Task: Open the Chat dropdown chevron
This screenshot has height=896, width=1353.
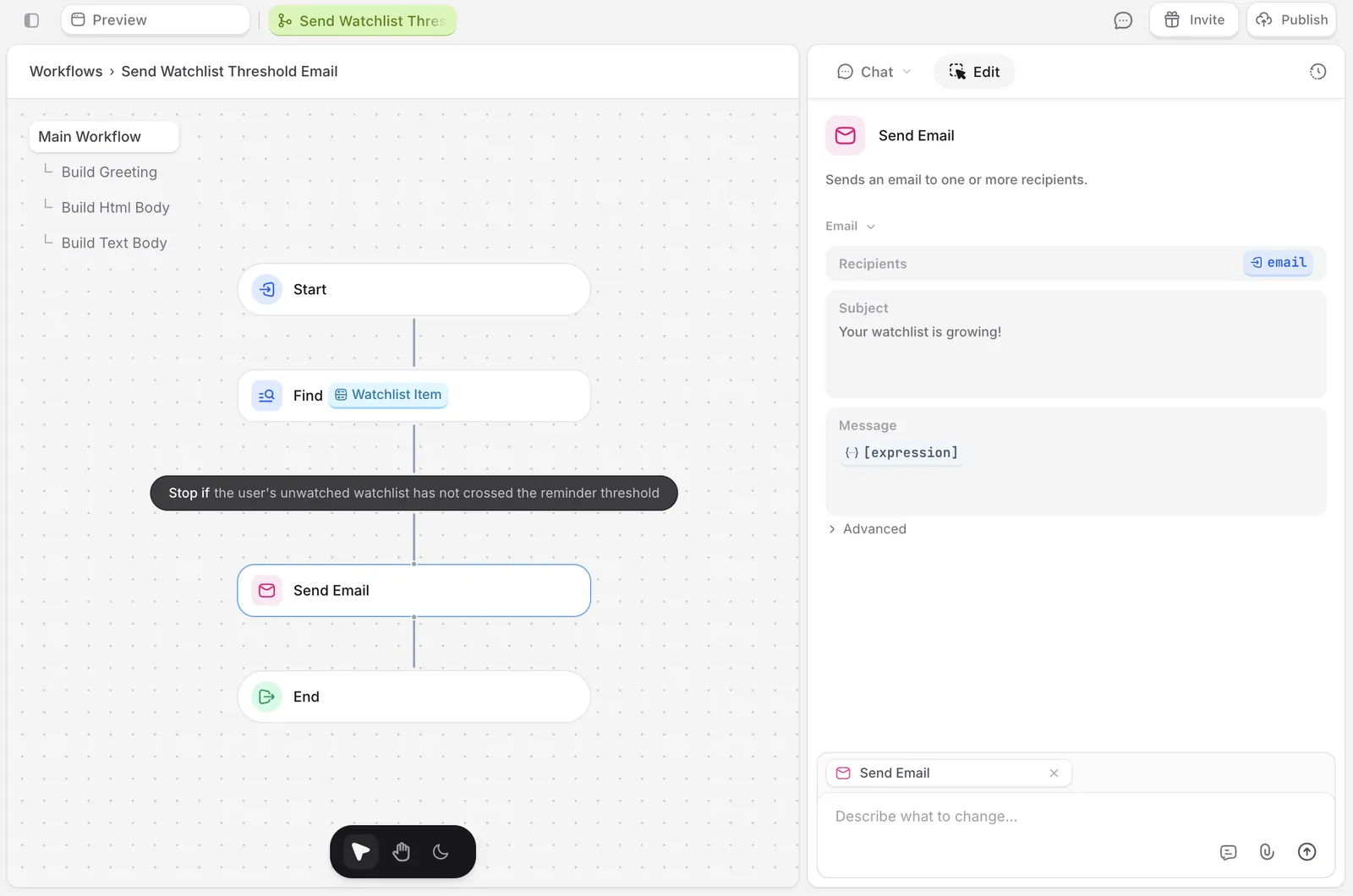Action: click(907, 72)
